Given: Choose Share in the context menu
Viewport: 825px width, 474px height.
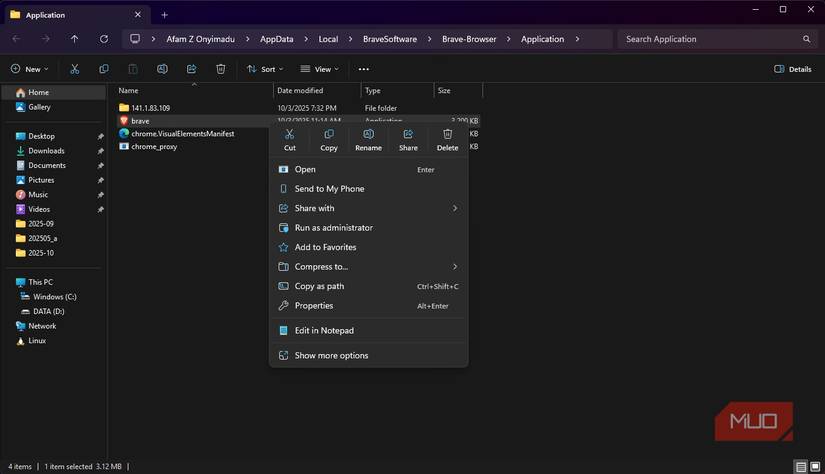Looking at the screenshot, I should [408, 140].
